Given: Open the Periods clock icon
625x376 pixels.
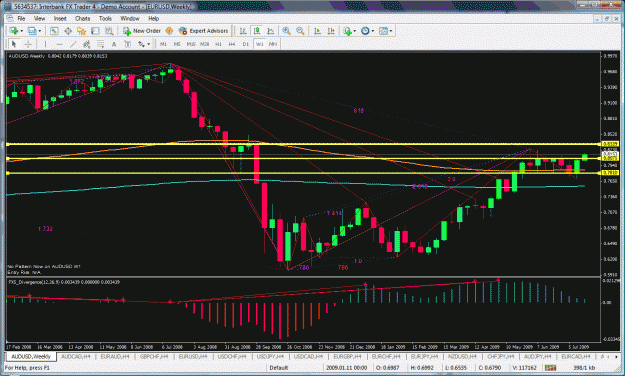Looking at the screenshot, I should pyautogui.click(x=365, y=31).
